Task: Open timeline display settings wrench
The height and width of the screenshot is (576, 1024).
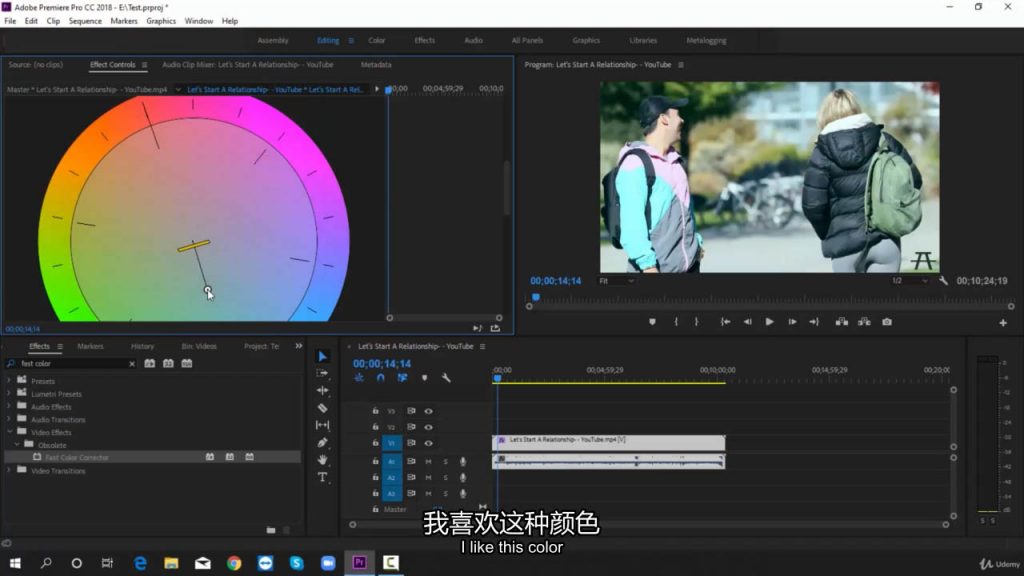Action: click(x=446, y=378)
